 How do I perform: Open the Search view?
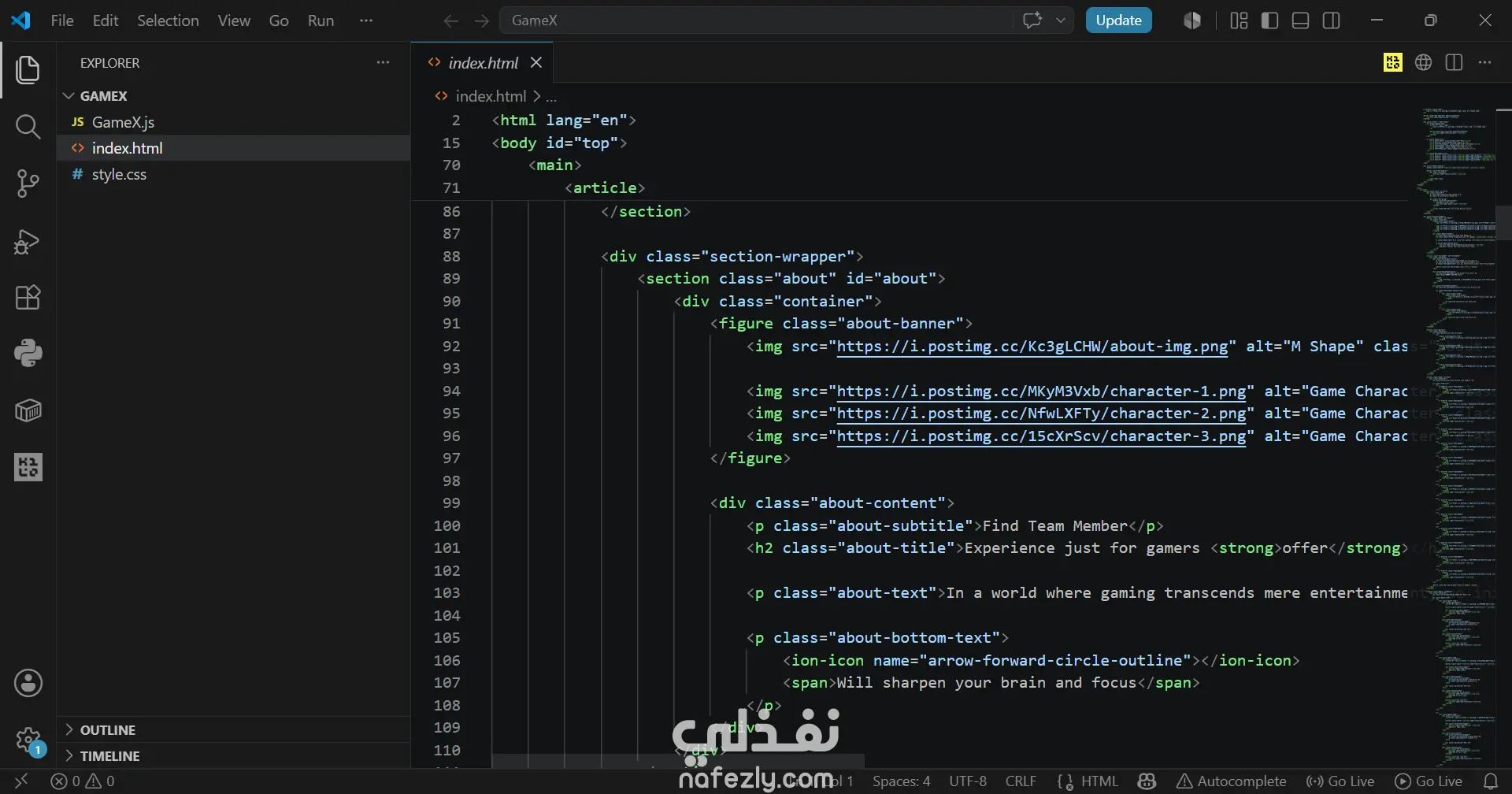(x=28, y=126)
